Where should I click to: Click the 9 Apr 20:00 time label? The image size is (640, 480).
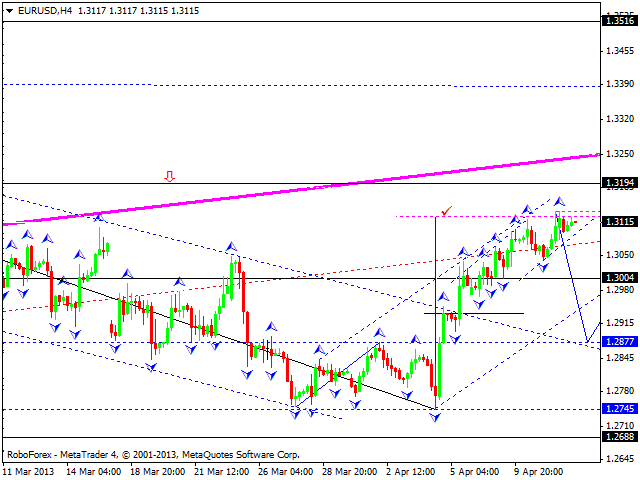tap(536, 470)
